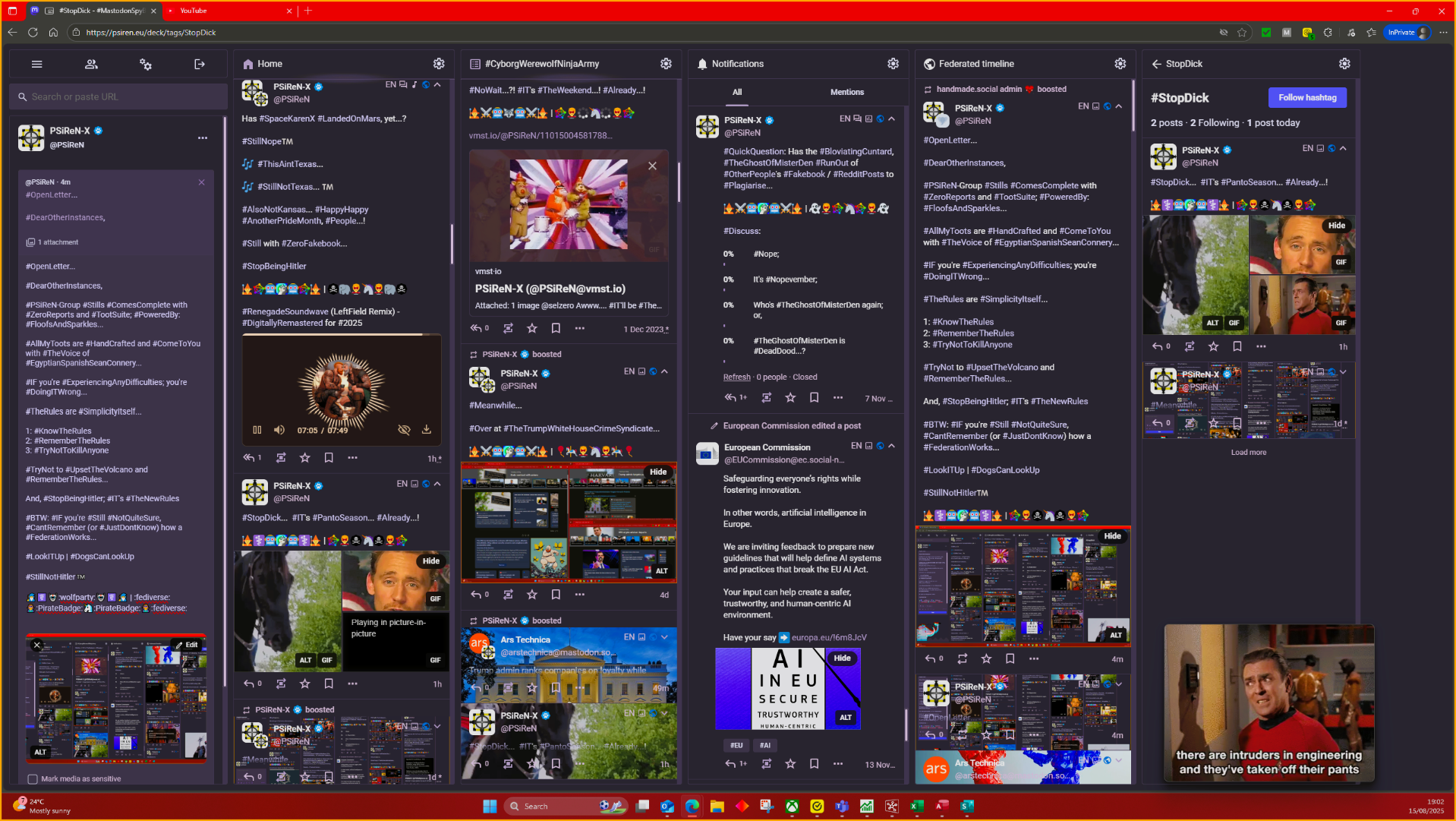
Task: Seek in the audio player progress bar
Action: click(x=342, y=334)
